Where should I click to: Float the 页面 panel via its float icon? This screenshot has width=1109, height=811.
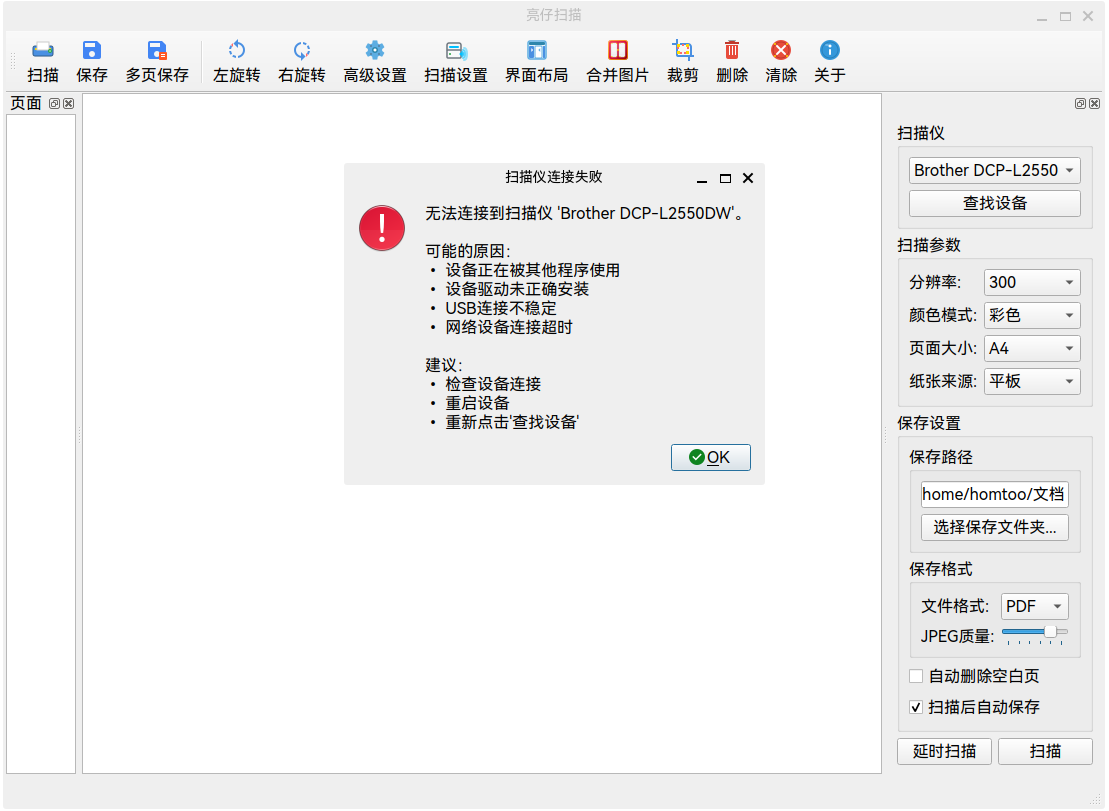54,103
